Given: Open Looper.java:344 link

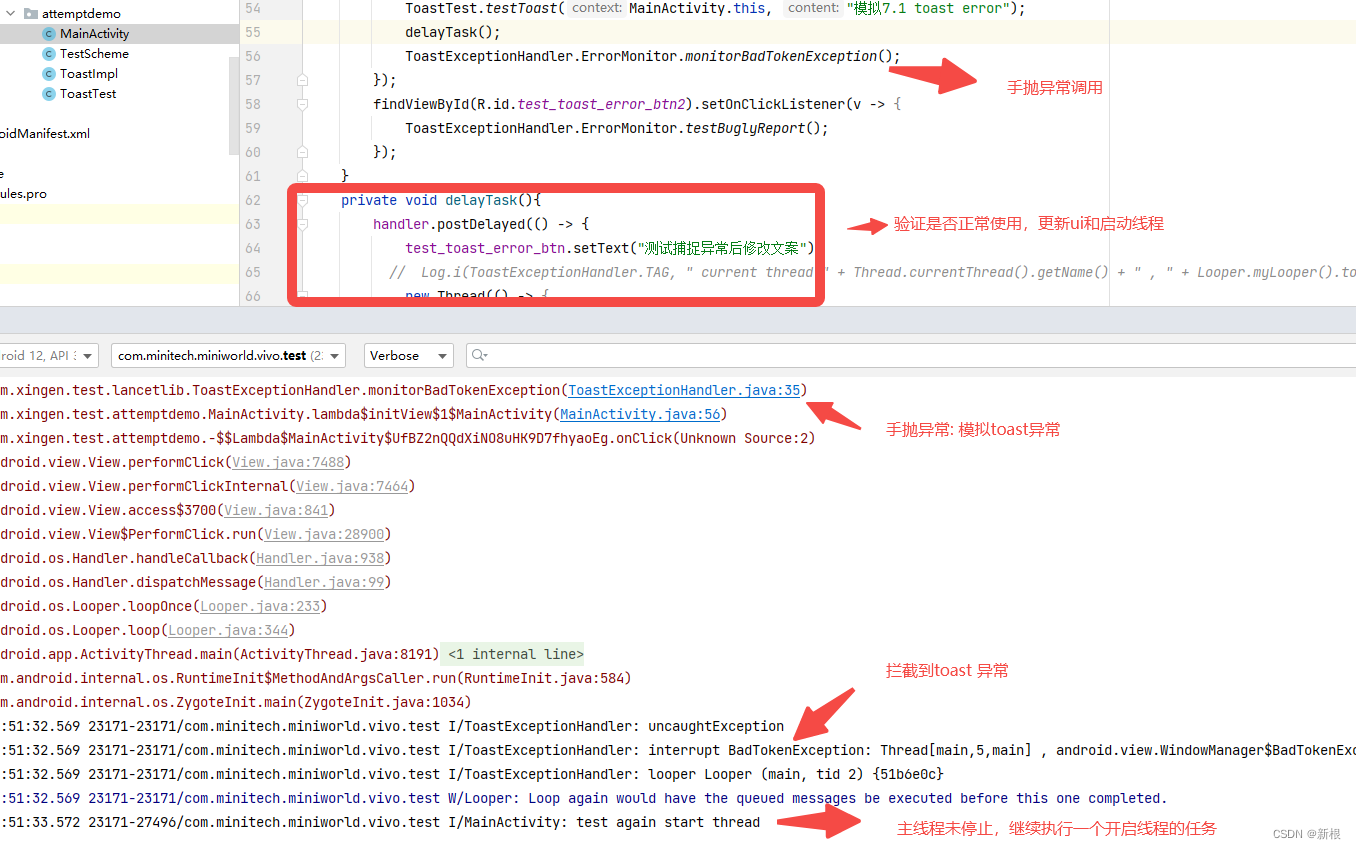Looking at the screenshot, I should pos(228,630).
